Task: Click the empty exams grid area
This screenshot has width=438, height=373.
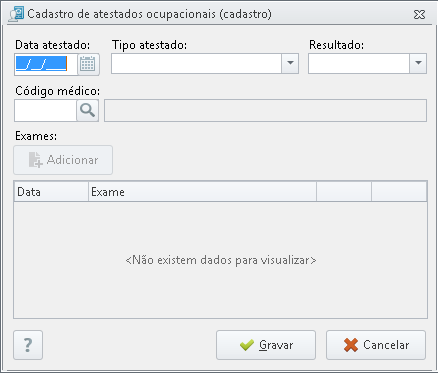Action: (220, 260)
